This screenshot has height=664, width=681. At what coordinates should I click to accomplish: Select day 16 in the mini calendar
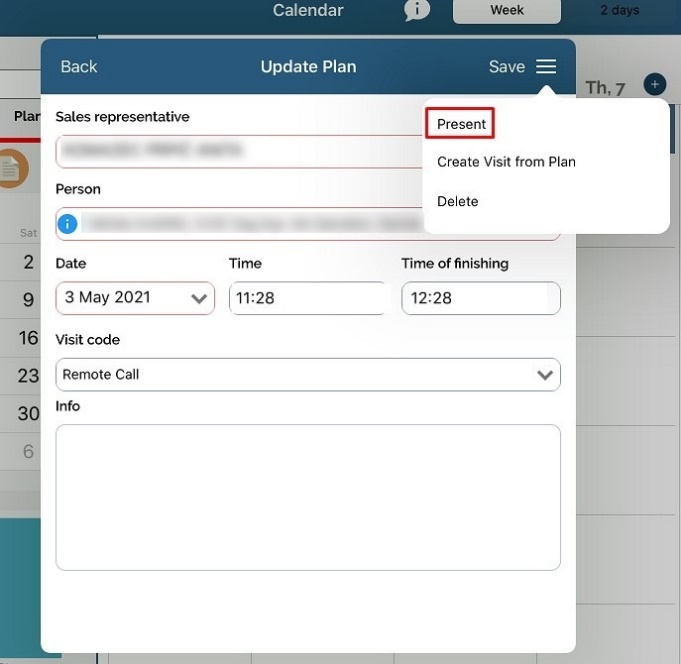click(x=28, y=338)
